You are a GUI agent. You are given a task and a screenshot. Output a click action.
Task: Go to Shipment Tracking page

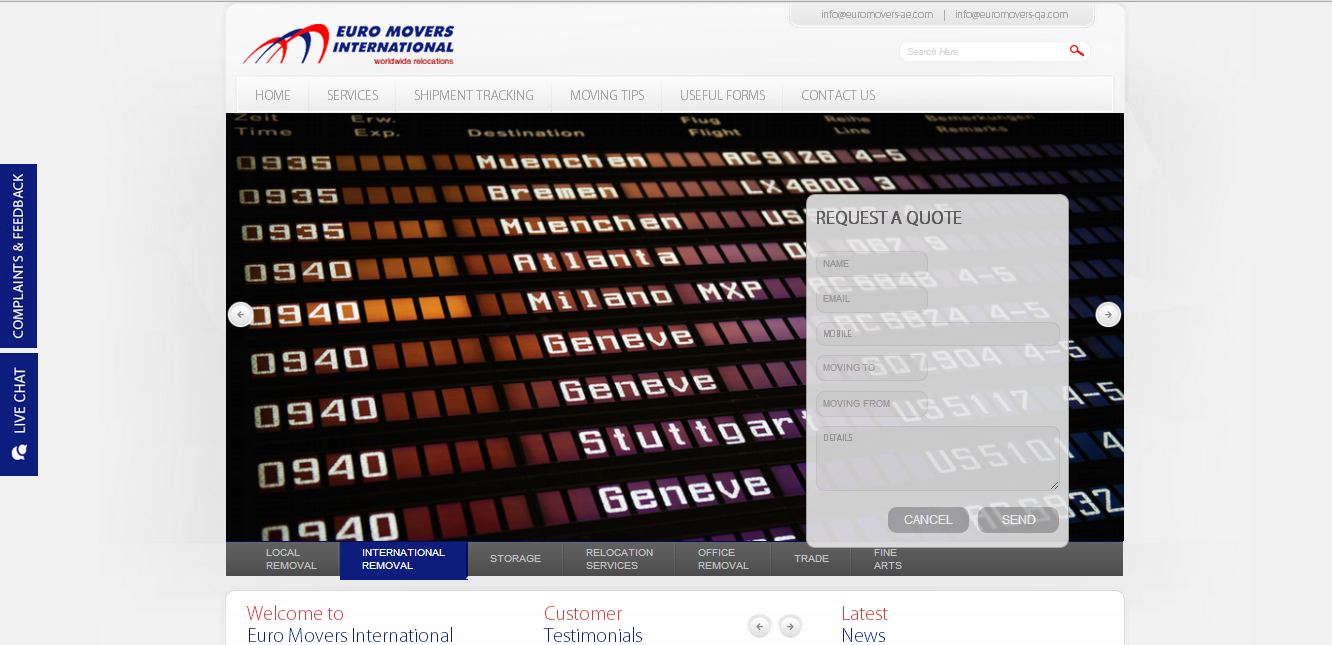(473, 96)
